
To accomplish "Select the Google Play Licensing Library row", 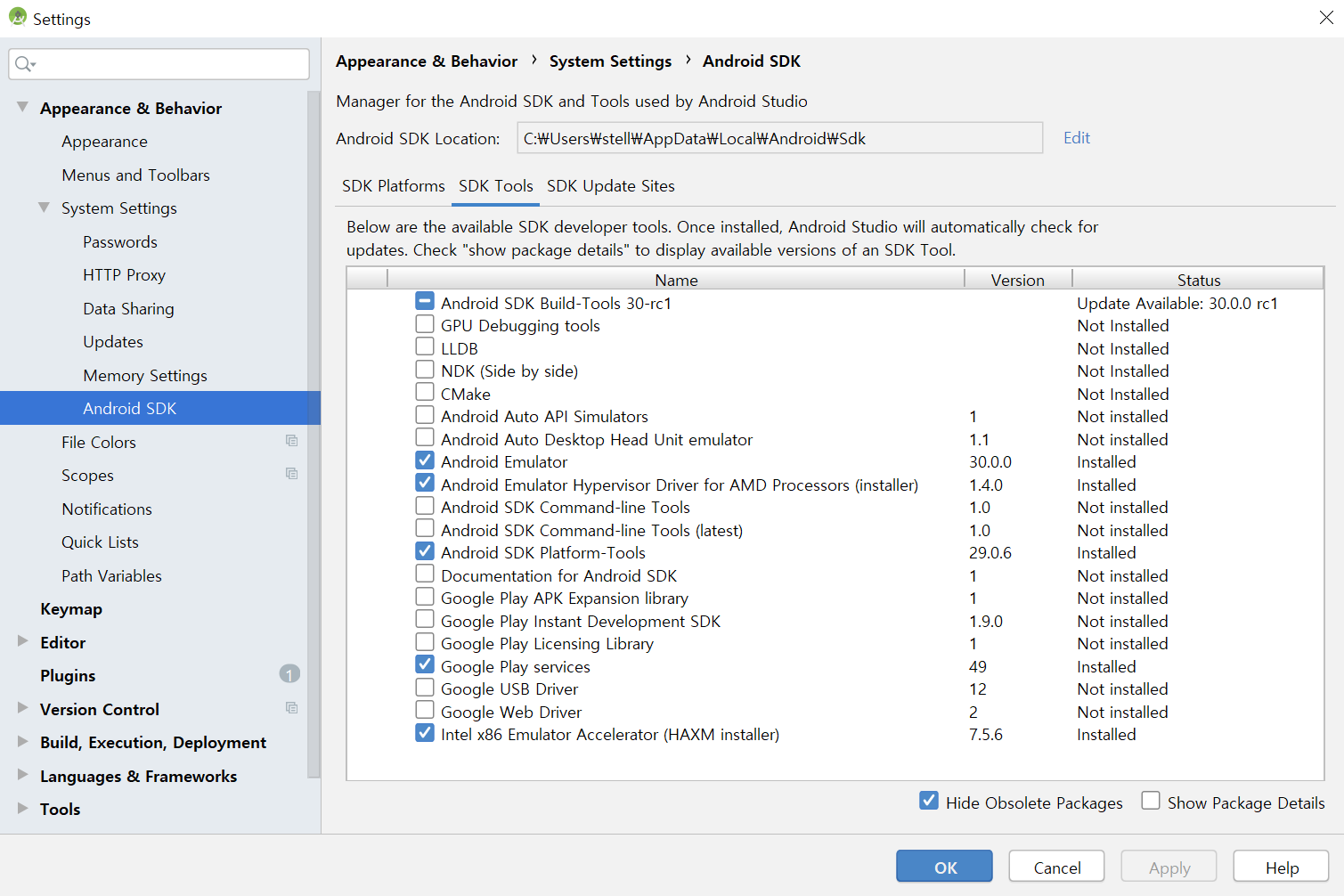I will 835,644.
